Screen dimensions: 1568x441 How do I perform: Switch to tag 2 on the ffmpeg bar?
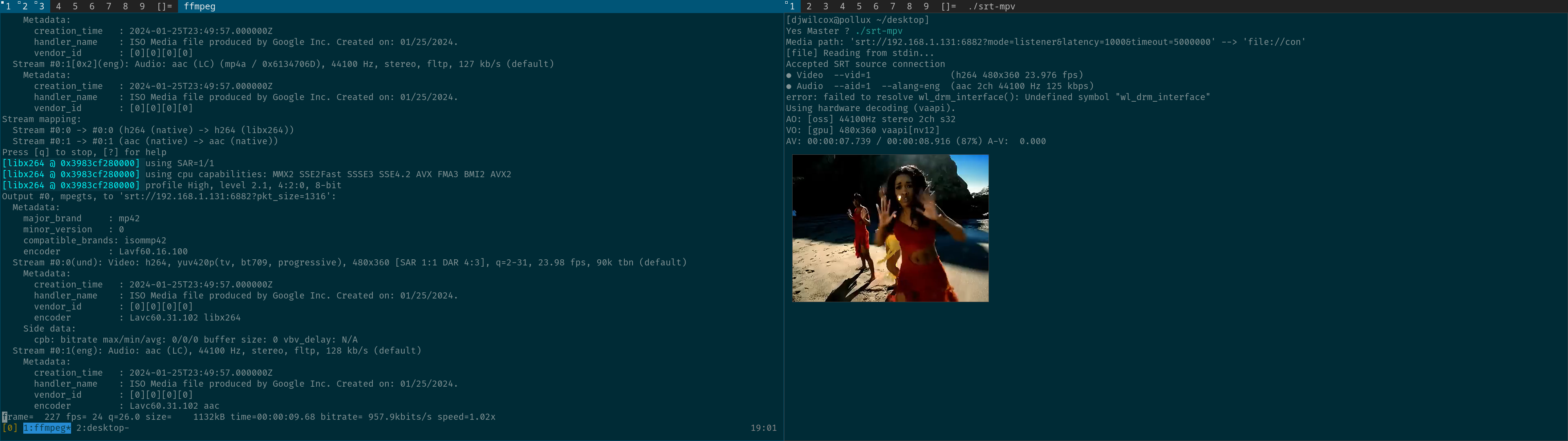[x=24, y=6]
